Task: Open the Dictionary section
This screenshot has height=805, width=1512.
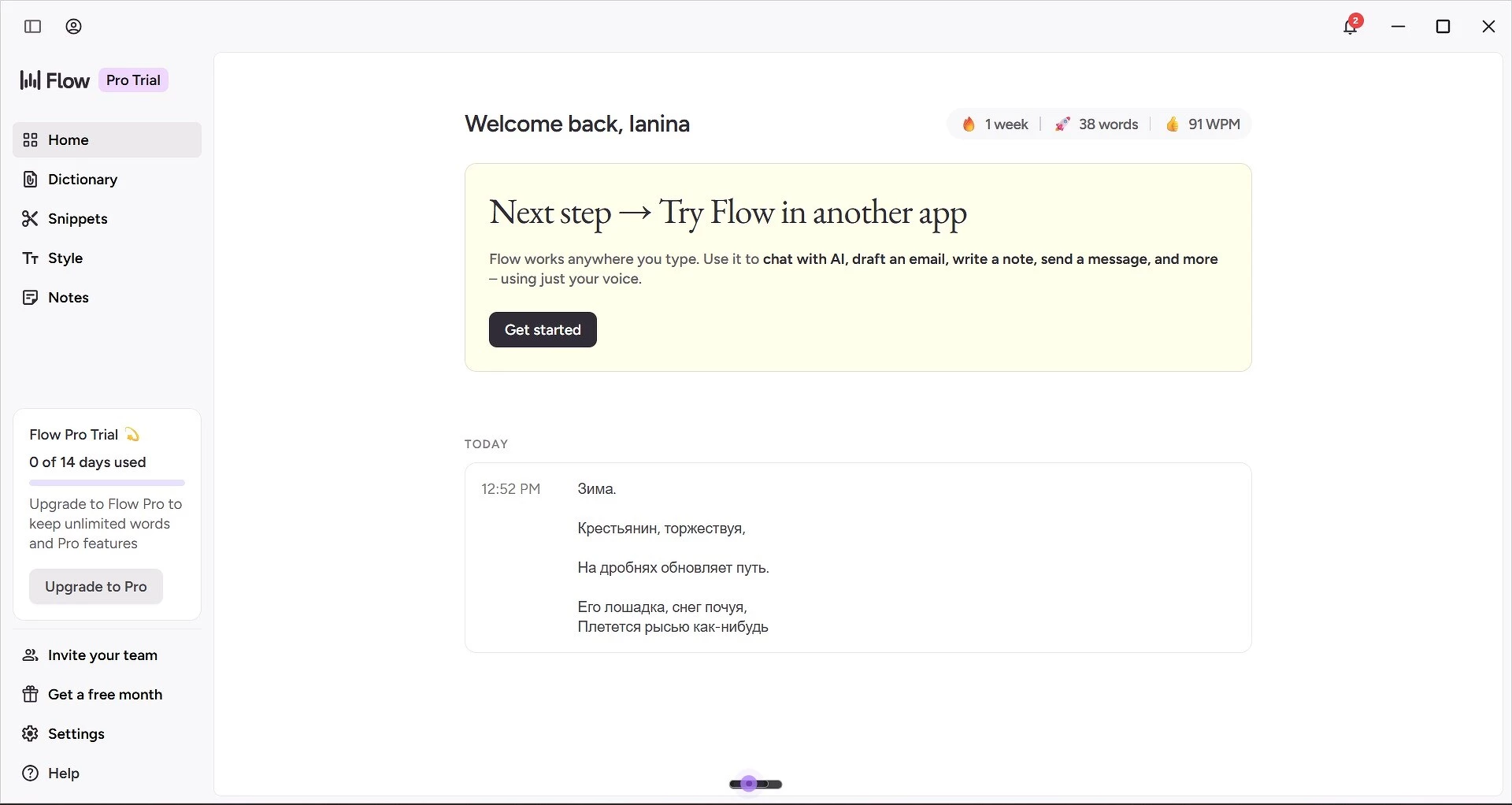Action: click(82, 180)
